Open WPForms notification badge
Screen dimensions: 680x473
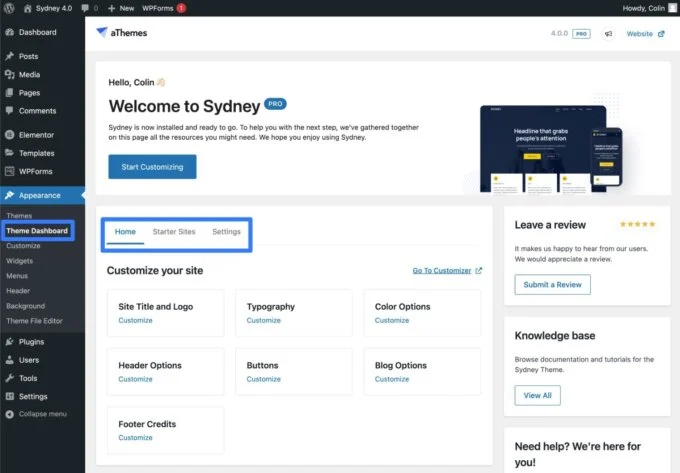point(181,8)
